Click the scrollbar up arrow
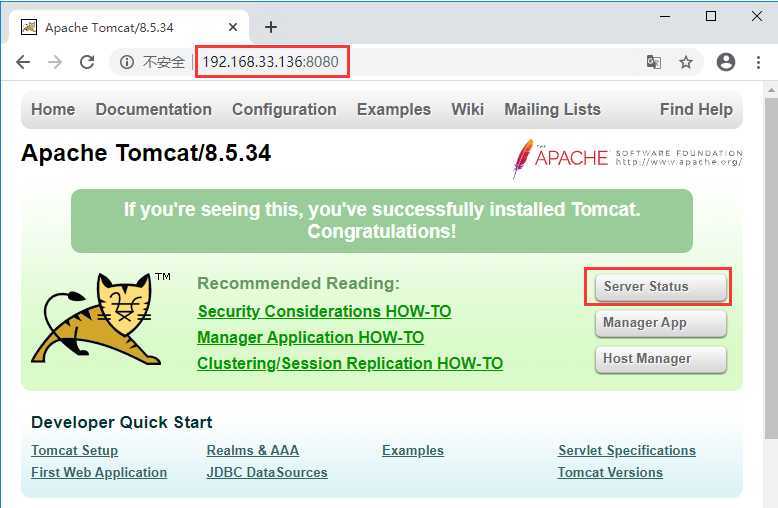The height and width of the screenshot is (508, 778). point(772,91)
